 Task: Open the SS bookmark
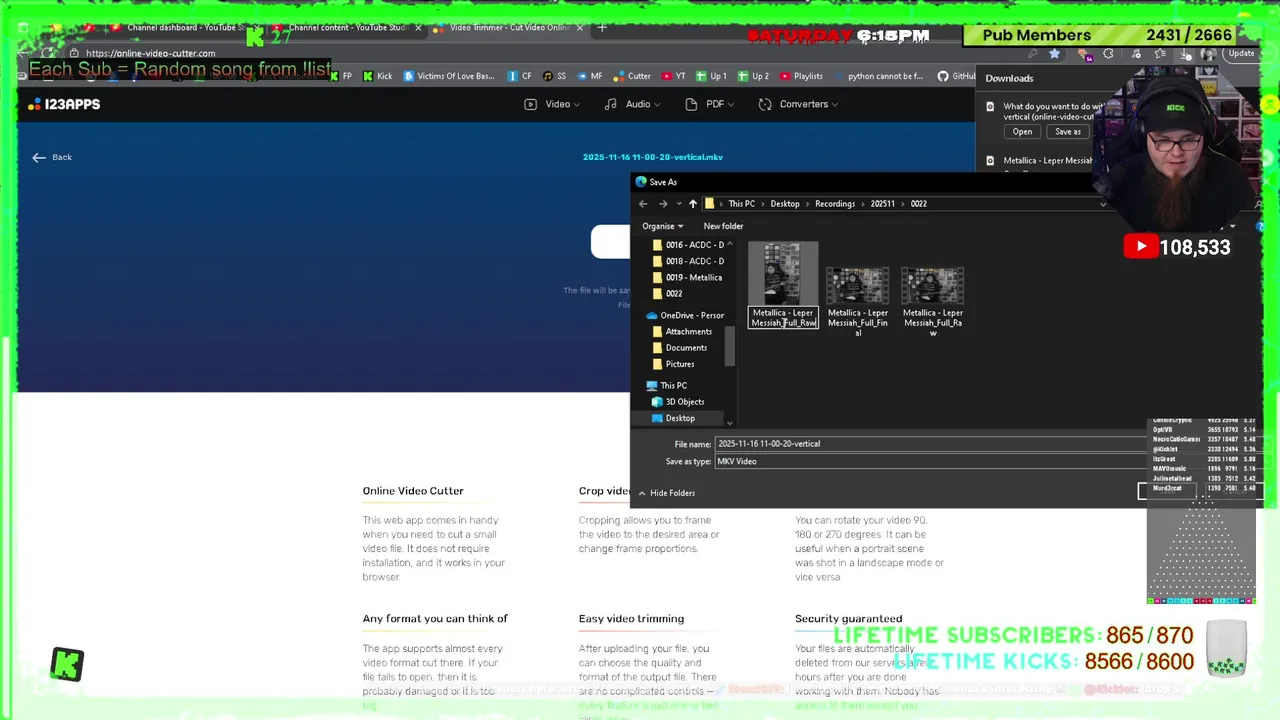554,76
